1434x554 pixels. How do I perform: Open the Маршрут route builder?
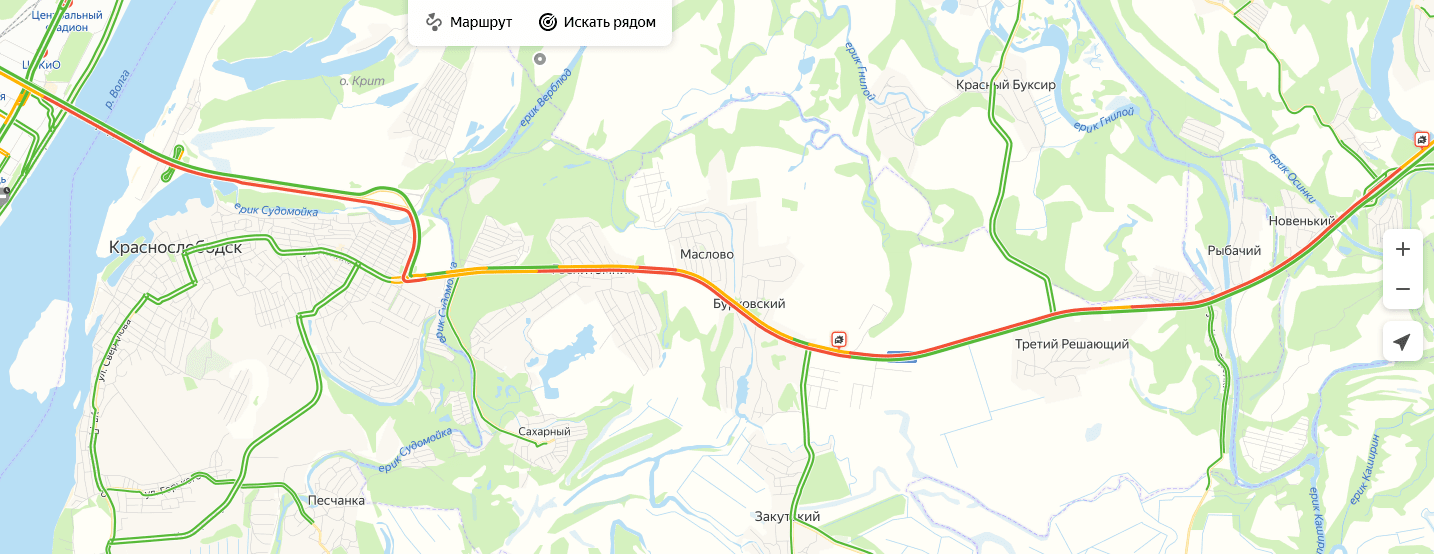click(469, 22)
